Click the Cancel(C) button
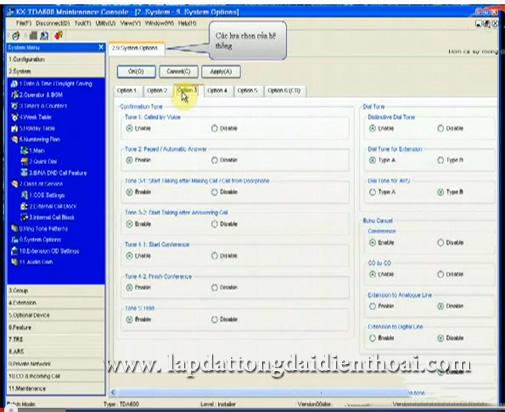The width and height of the screenshot is (505, 412). click(178, 72)
